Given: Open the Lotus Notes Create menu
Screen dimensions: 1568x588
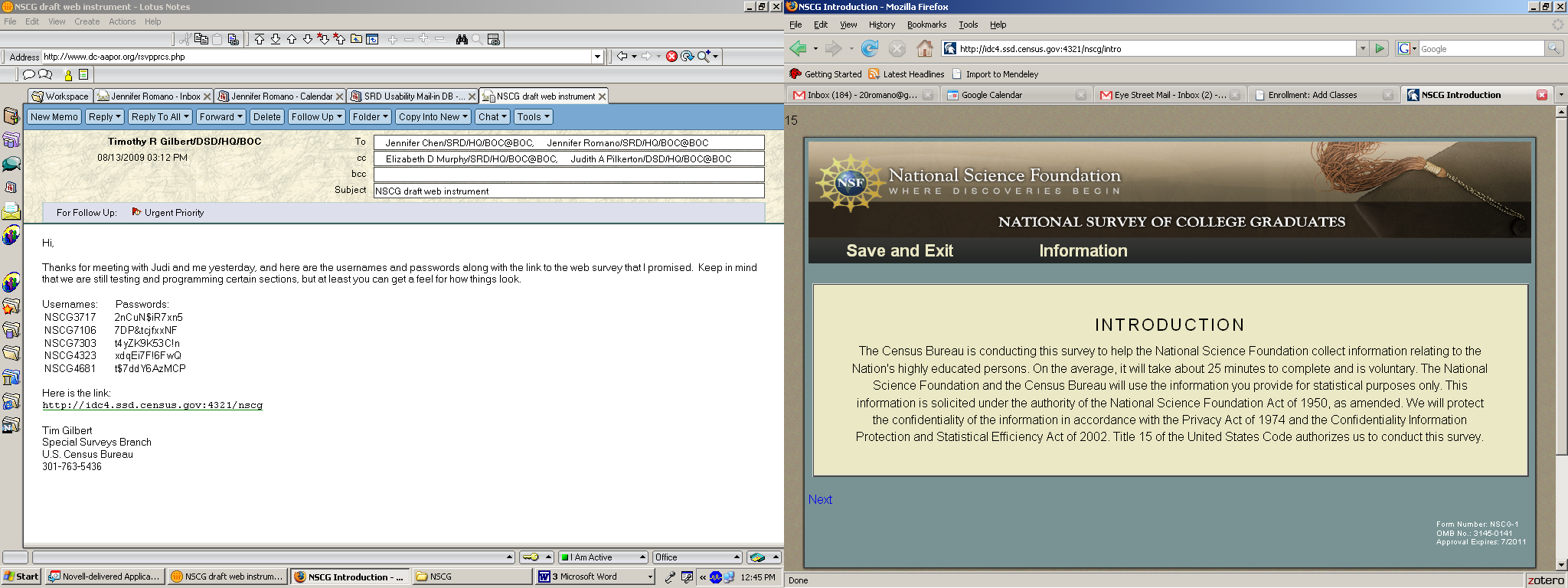Looking at the screenshot, I should pos(87,21).
